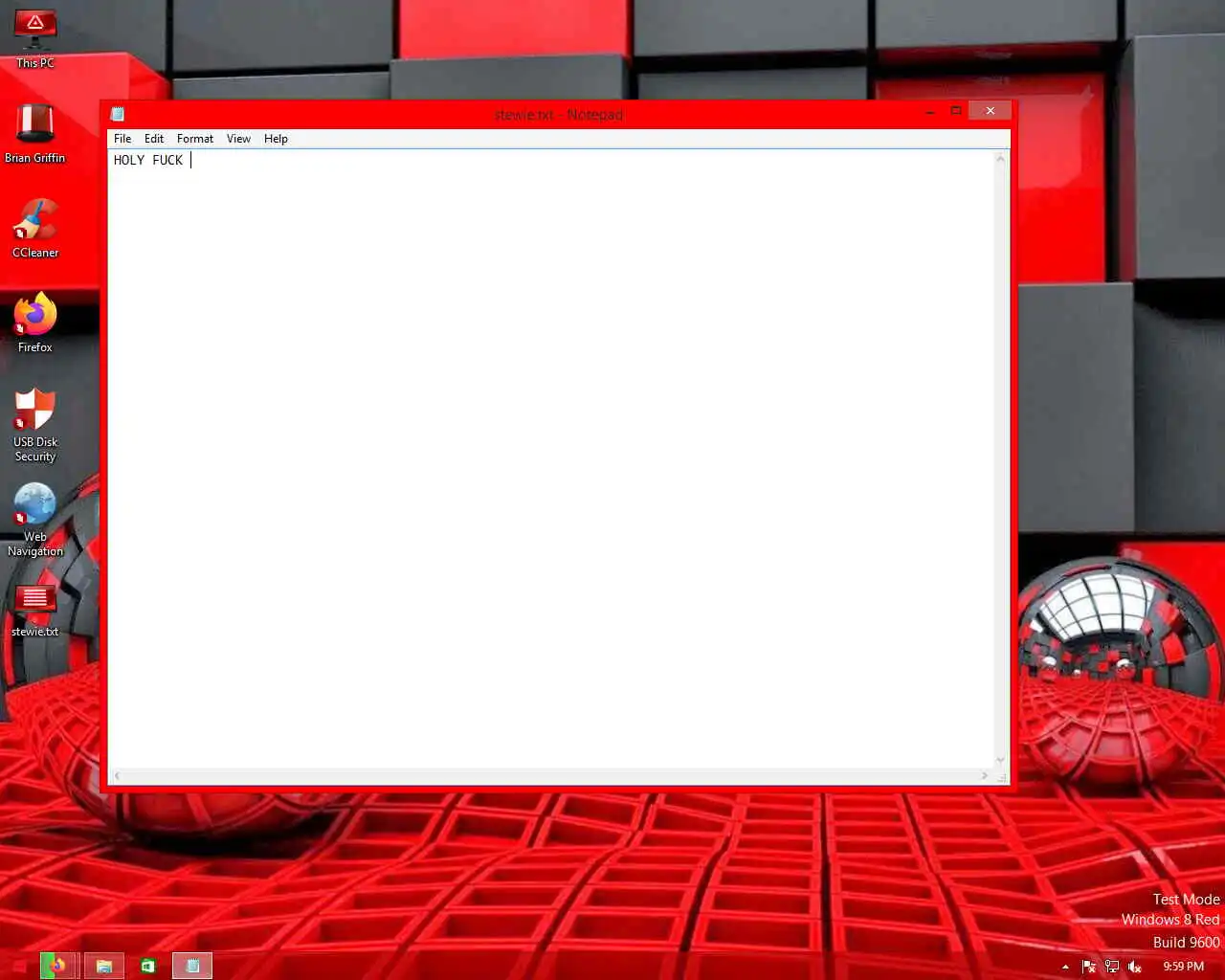The height and width of the screenshot is (980, 1225).
Task: Click the muted volume tray icon
Action: coord(1135,967)
